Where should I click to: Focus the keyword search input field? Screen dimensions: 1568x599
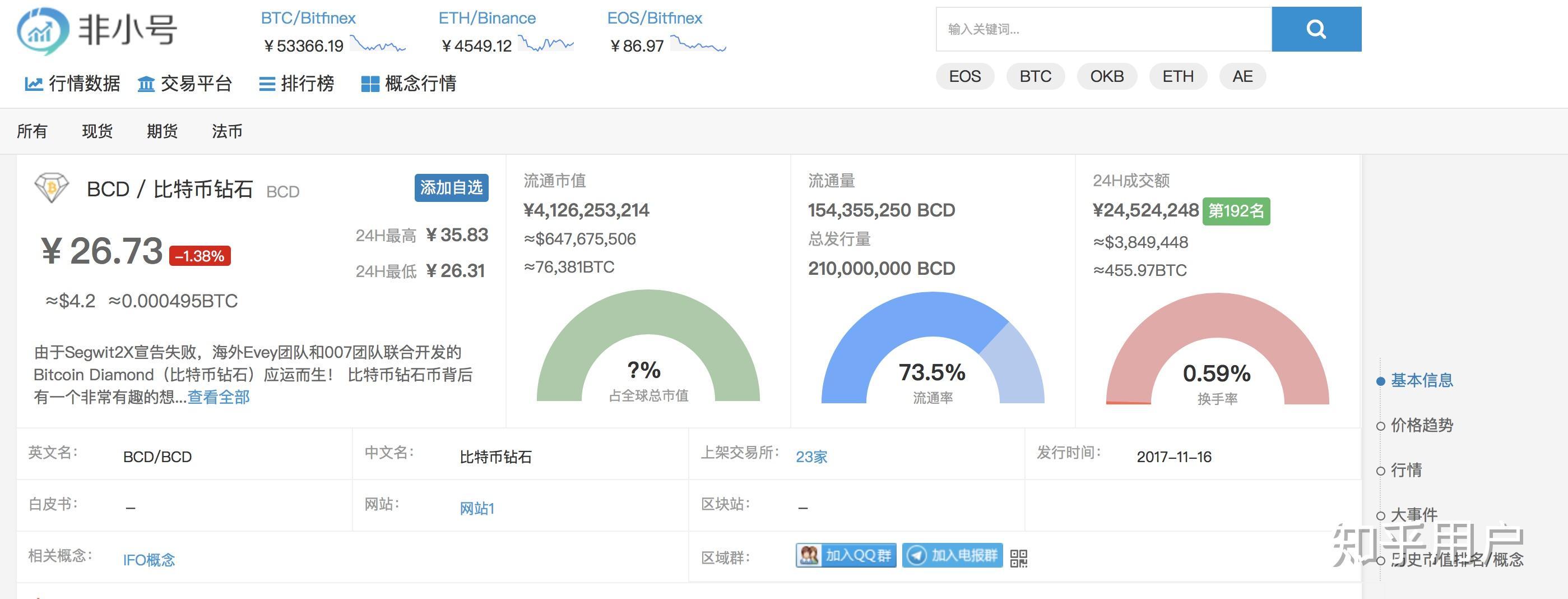click(x=1103, y=29)
